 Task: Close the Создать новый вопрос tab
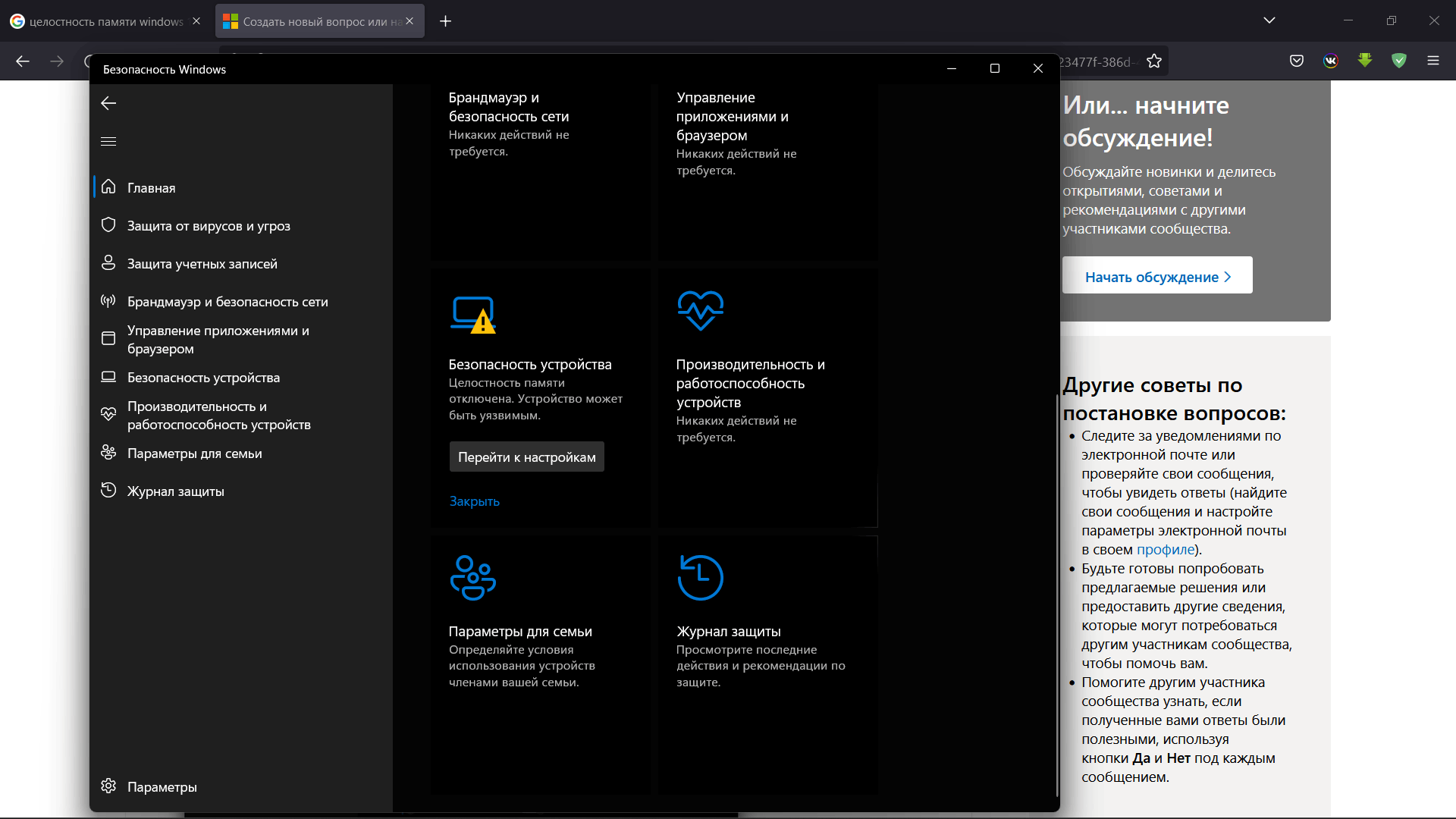(409, 21)
